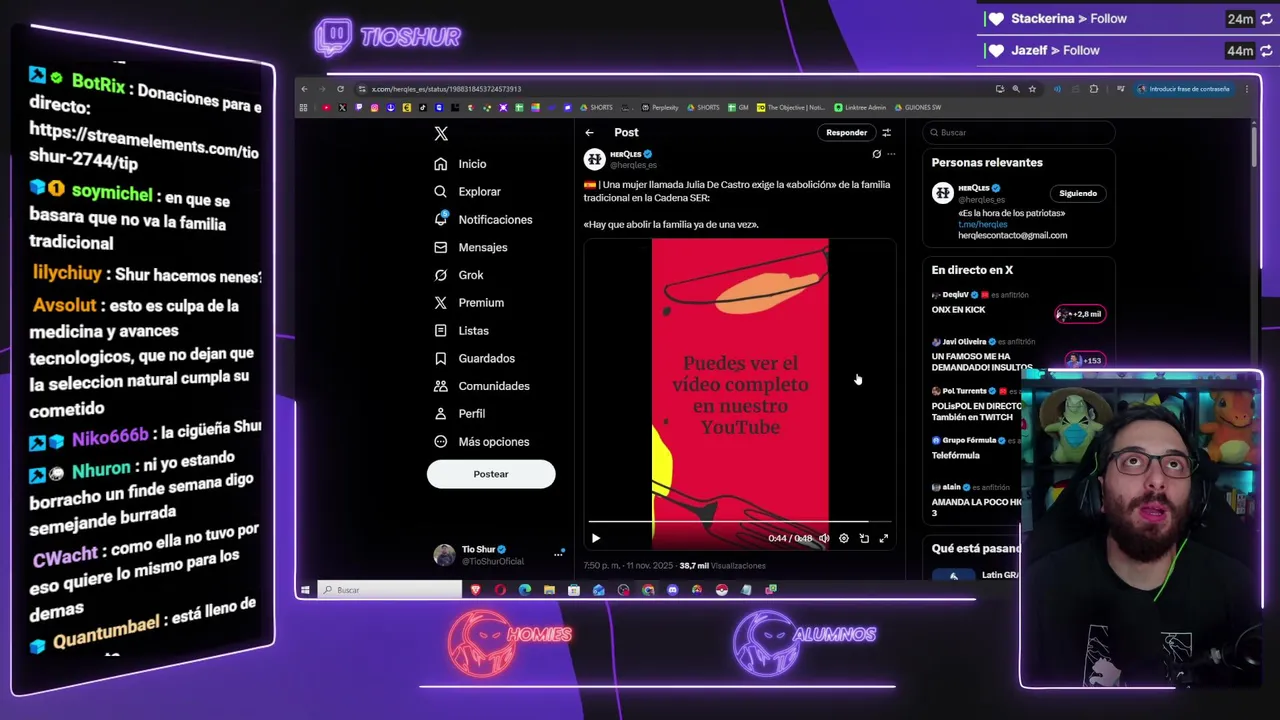Open Discord from taskbar
The height and width of the screenshot is (720, 1280).
coord(672,590)
